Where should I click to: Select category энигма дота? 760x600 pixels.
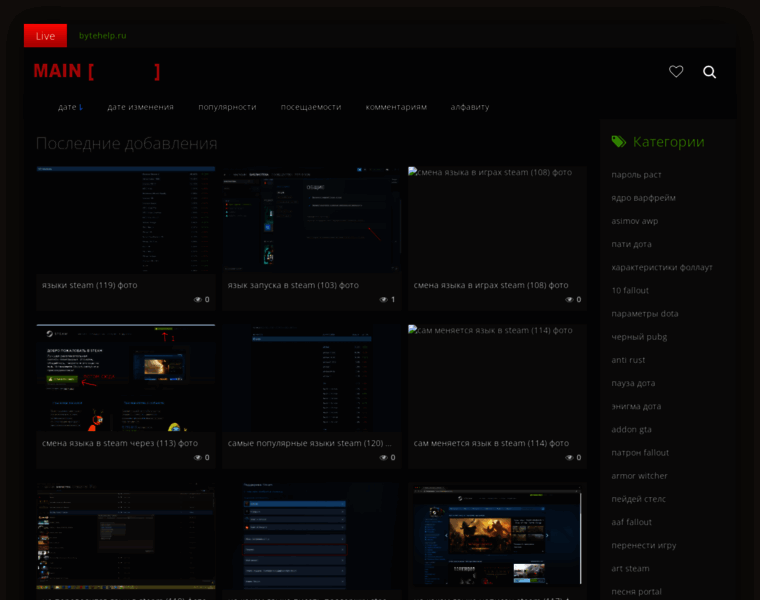(636, 407)
